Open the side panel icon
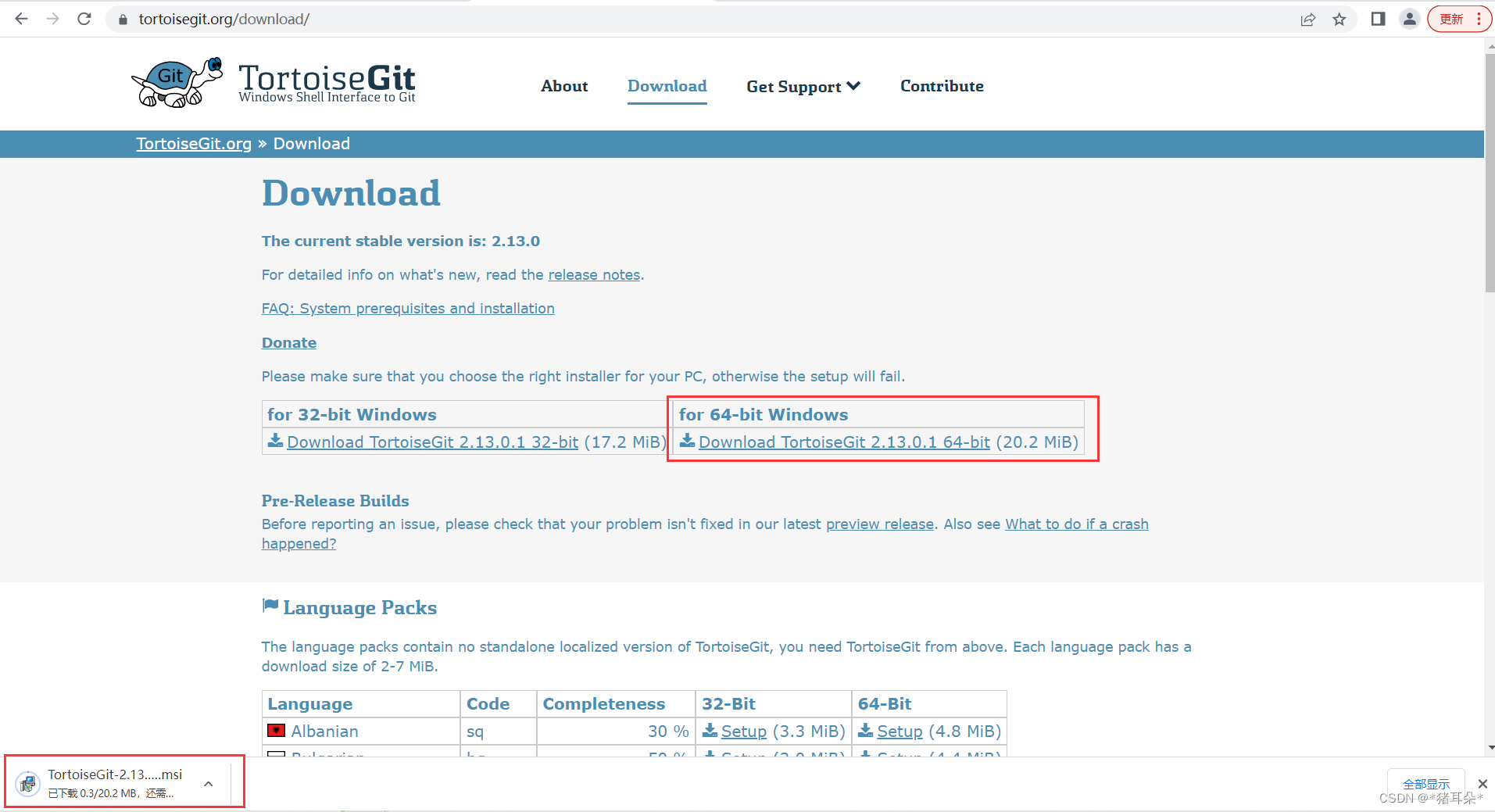Viewport: 1495px width, 812px height. click(1378, 19)
